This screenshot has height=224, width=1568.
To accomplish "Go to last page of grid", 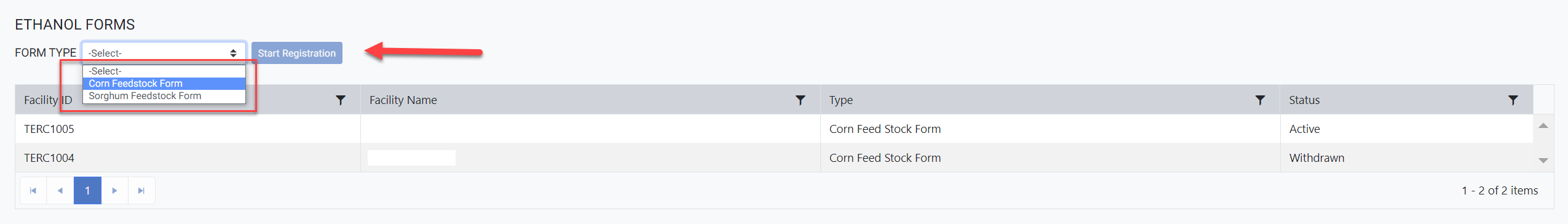I will tap(141, 191).
